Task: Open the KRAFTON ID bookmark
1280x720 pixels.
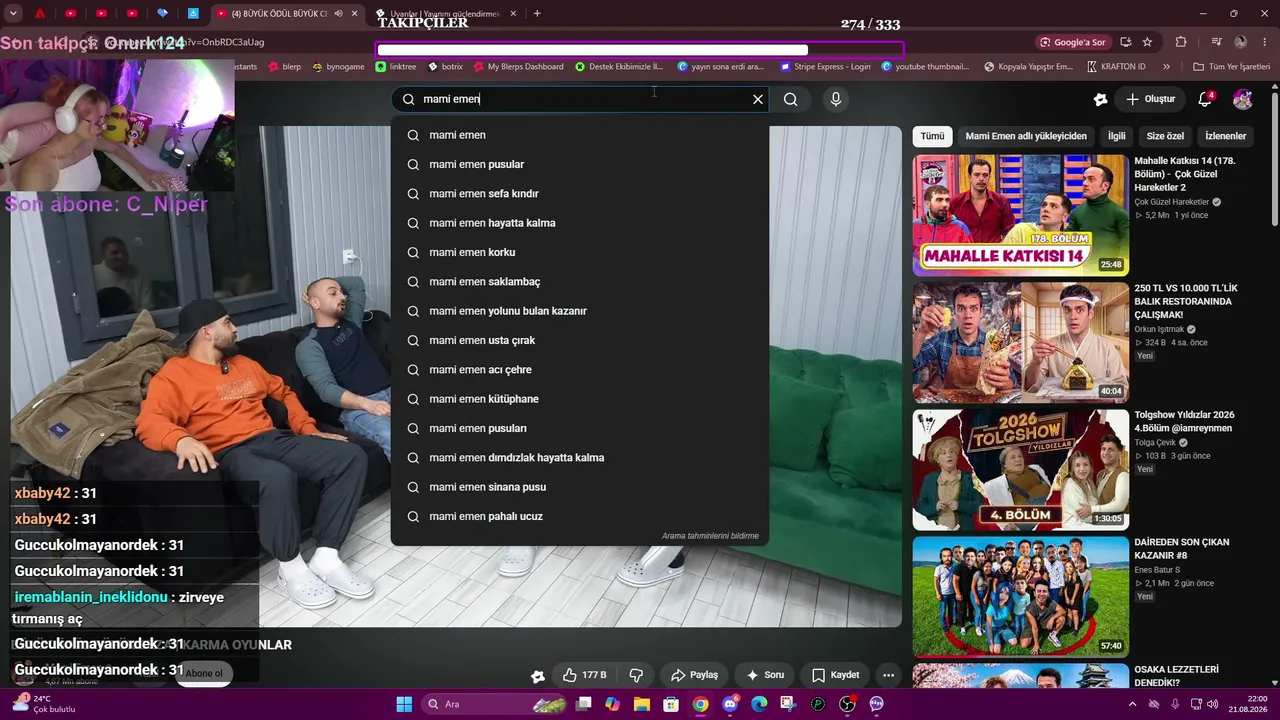Action: pos(1115,67)
